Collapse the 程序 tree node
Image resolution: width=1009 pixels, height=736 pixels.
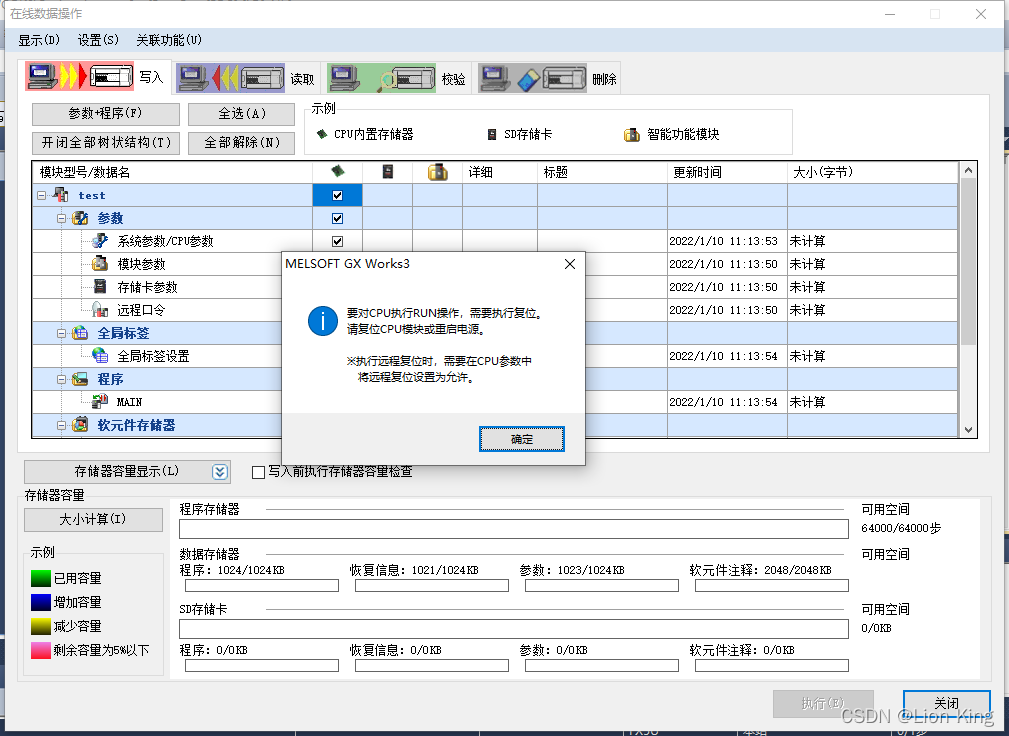pyautogui.click(x=61, y=379)
